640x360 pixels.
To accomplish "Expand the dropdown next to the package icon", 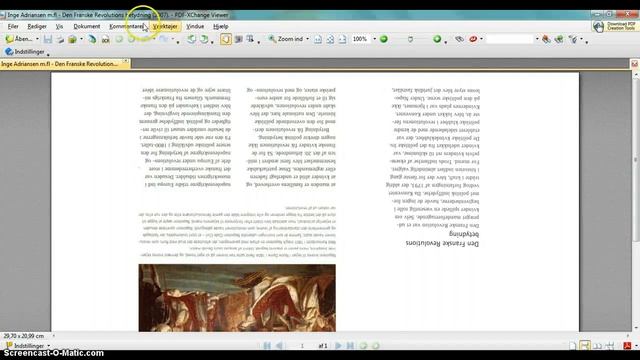I will [x=81, y=40].
